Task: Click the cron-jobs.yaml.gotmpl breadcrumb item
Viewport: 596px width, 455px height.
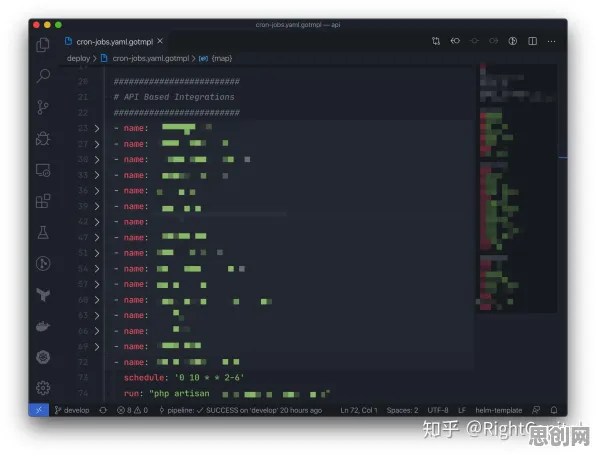Action: click(x=151, y=59)
